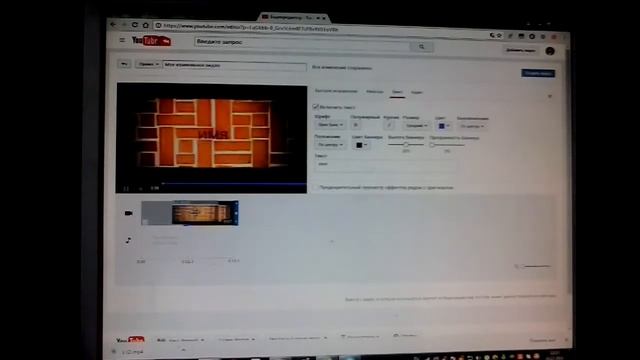Pause the preview player
This screenshot has width=640, height=360.
(x=126, y=189)
